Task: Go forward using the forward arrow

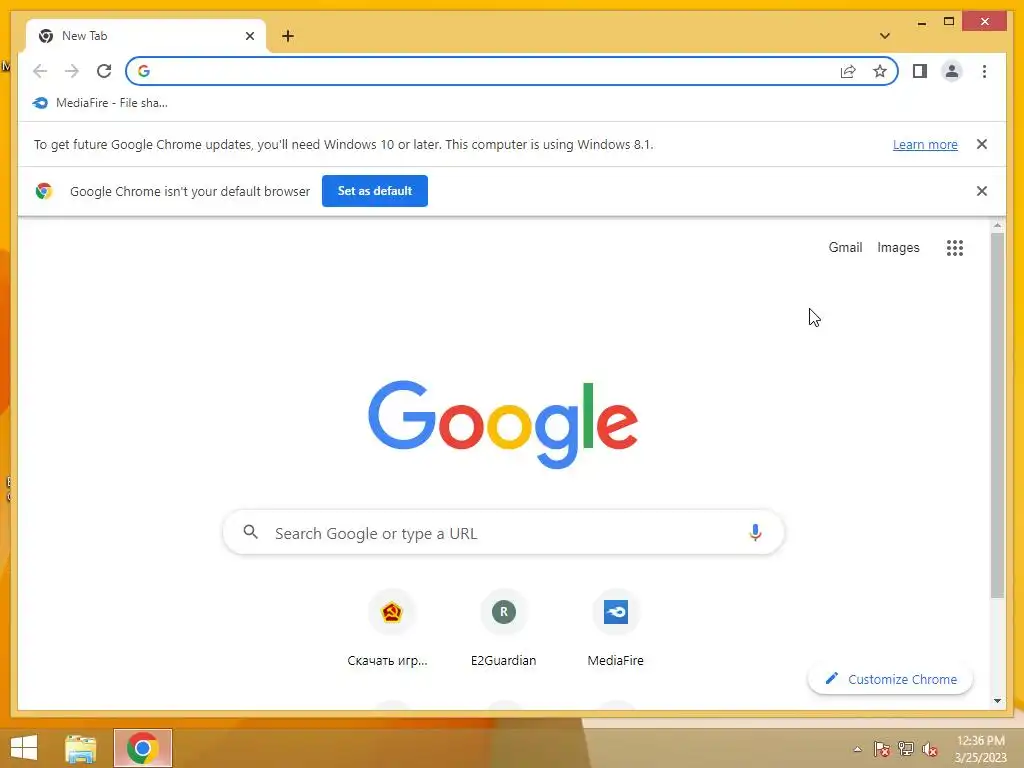Action: (x=72, y=71)
